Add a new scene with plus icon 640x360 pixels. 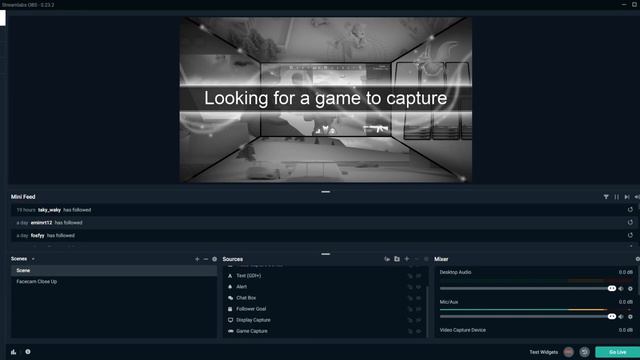click(x=197, y=259)
